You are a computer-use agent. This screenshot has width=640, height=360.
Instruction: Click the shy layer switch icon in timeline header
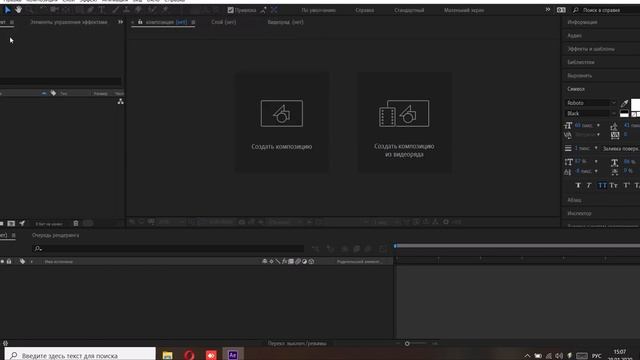(264, 261)
